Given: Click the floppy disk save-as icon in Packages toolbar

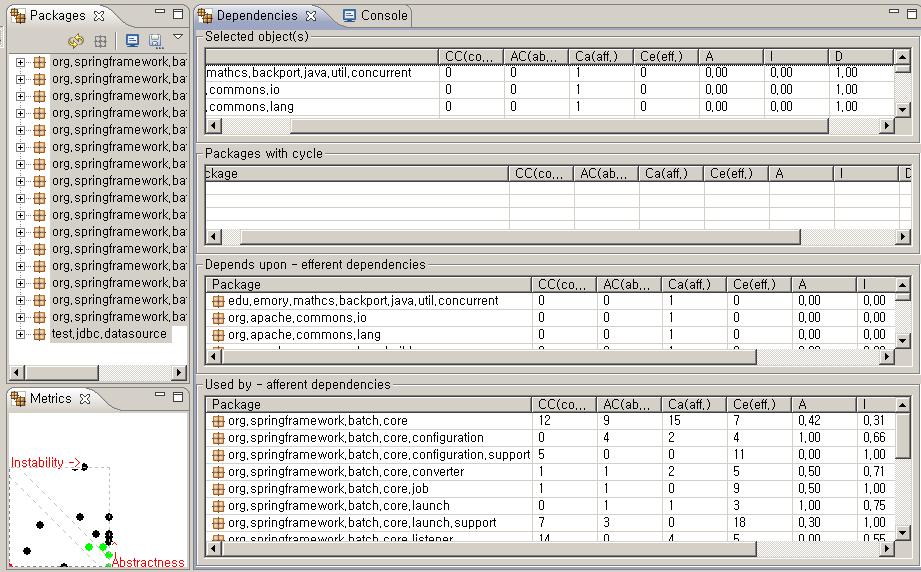Looking at the screenshot, I should tap(155, 41).
